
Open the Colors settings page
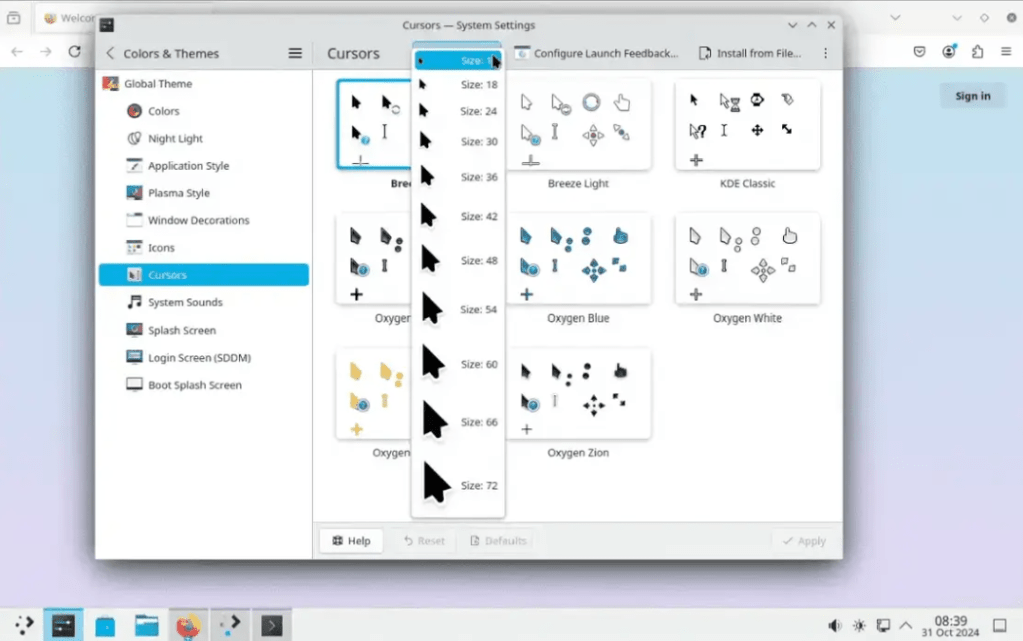(x=163, y=111)
